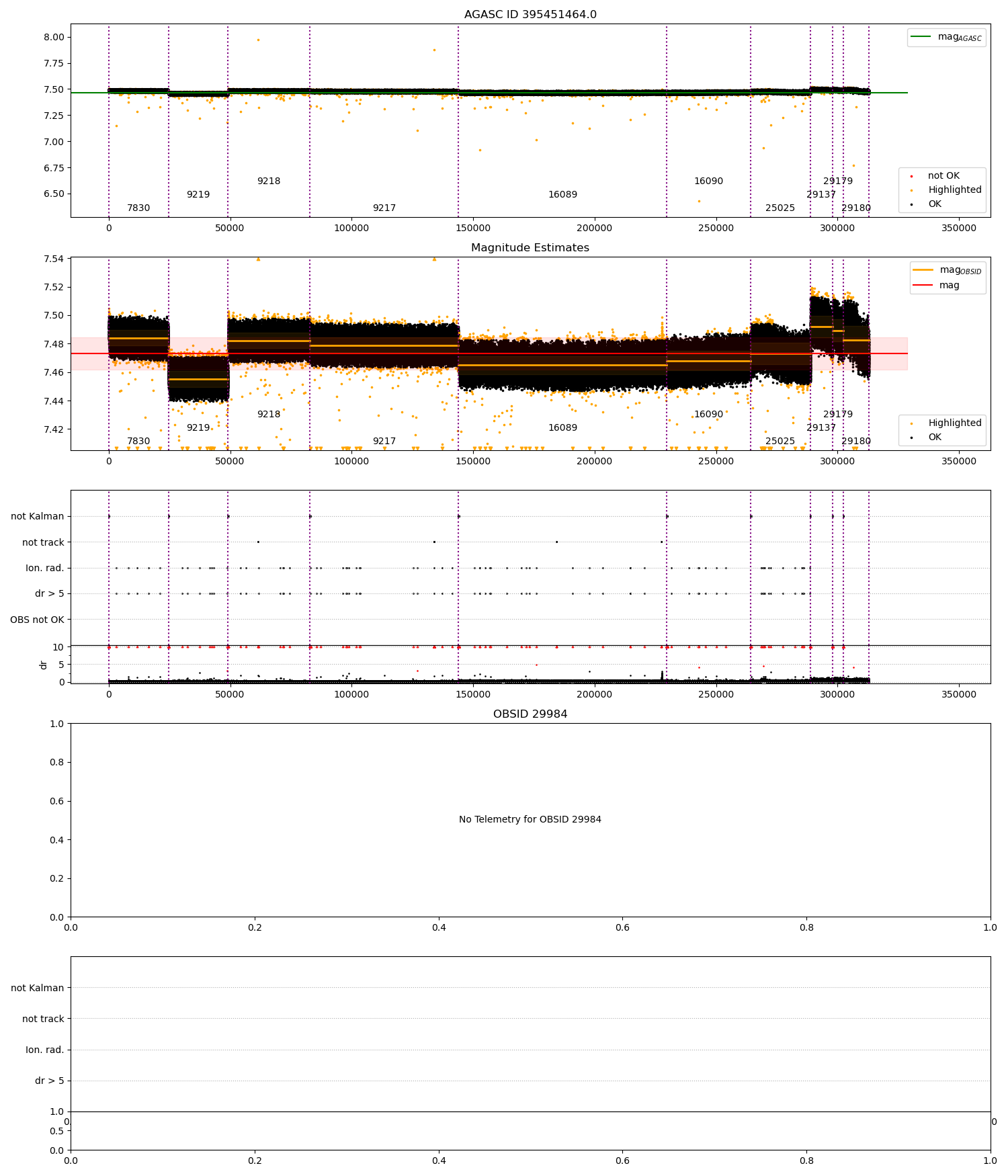This screenshot has height=1176, width=1008.
Task: Select "not track" axis label in third panel
Action: 43,543
